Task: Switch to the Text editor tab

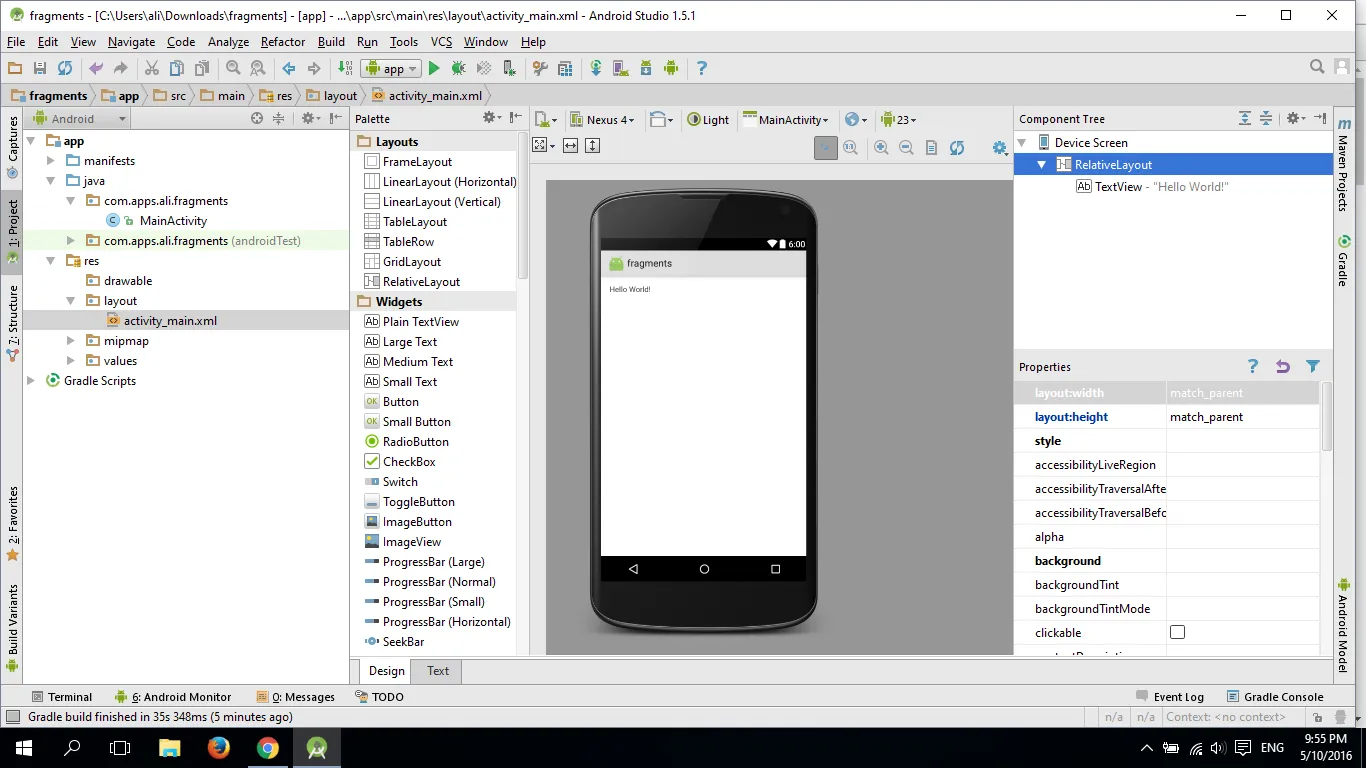Action: pyautogui.click(x=438, y=671)
